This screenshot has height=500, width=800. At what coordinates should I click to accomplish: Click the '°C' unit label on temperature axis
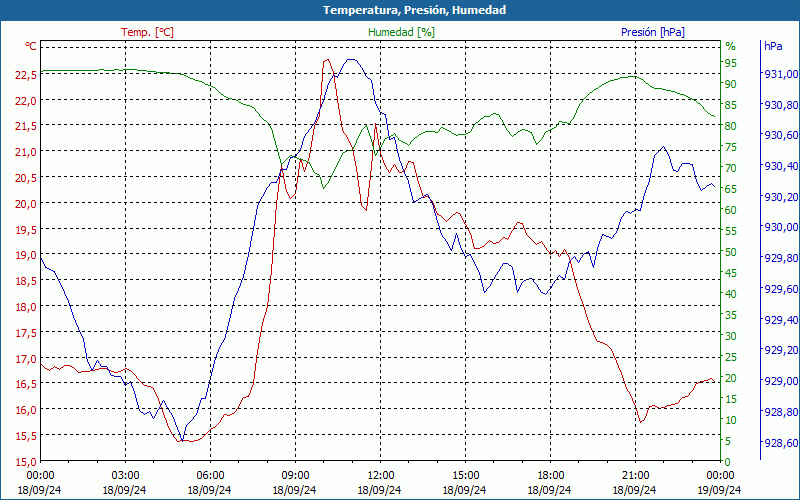[x=31, y=46]
